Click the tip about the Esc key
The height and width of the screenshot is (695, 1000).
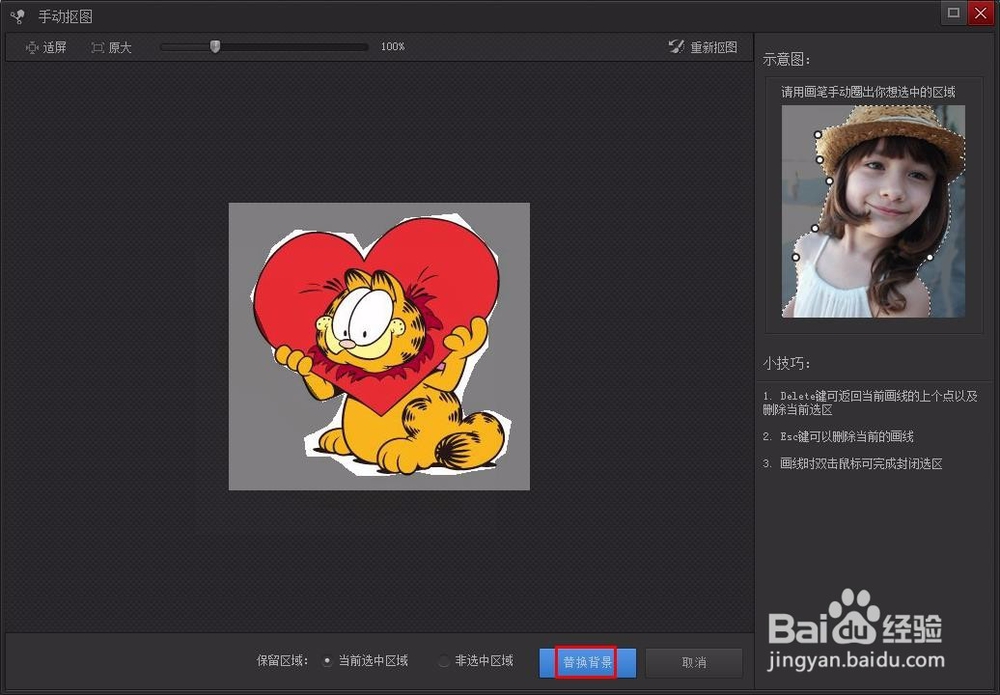[838, 436]
